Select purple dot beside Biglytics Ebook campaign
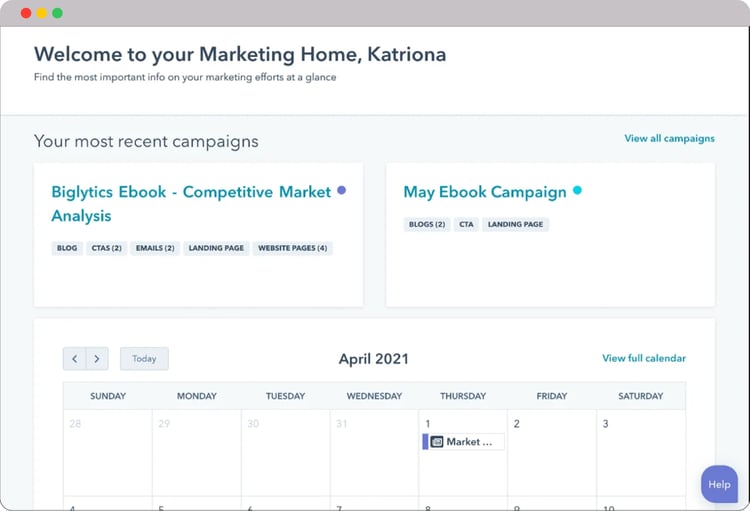750x511 pixels. point(342,190)
